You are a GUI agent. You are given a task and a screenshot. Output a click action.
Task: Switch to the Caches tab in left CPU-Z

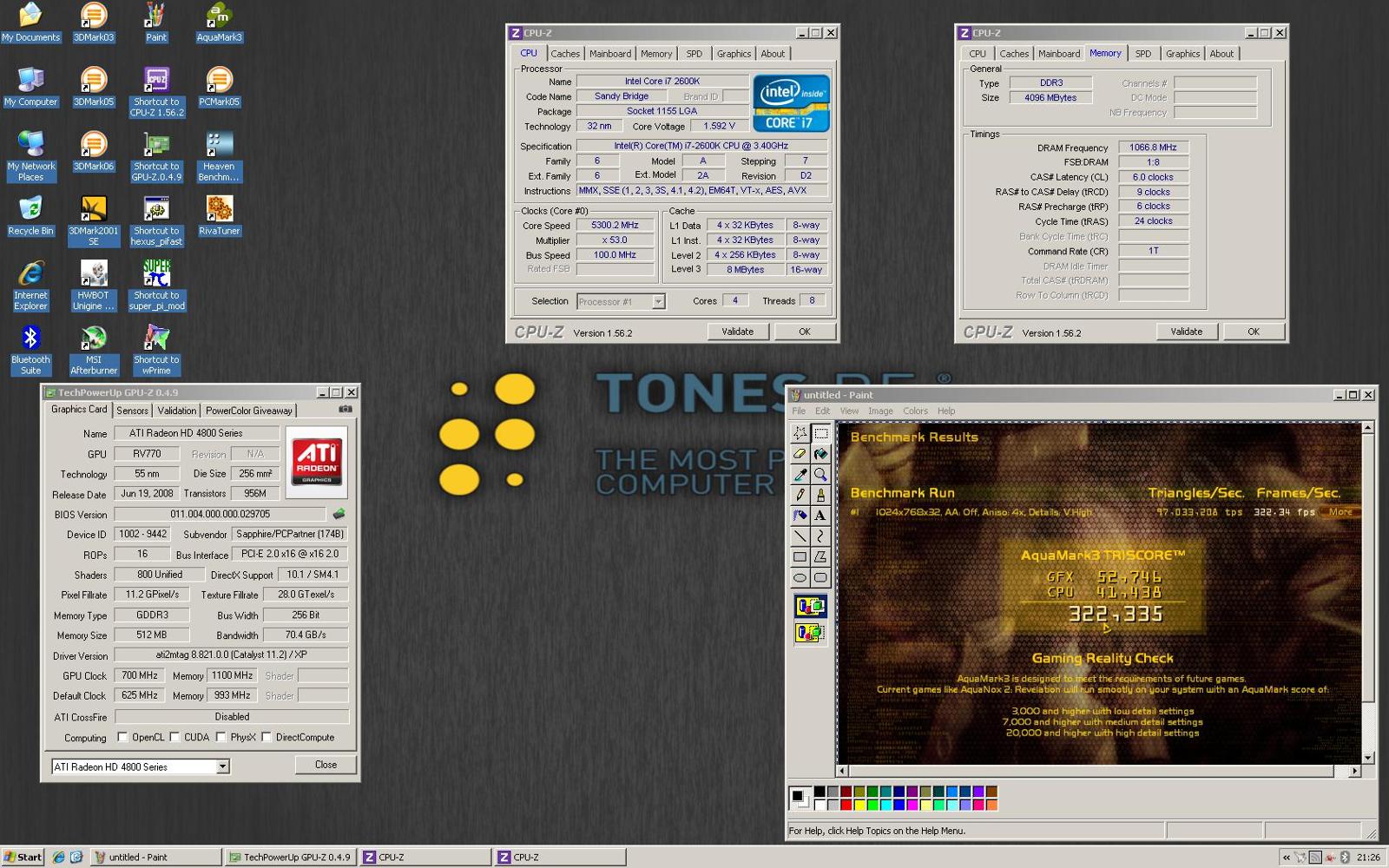click(x=565, y=54)
